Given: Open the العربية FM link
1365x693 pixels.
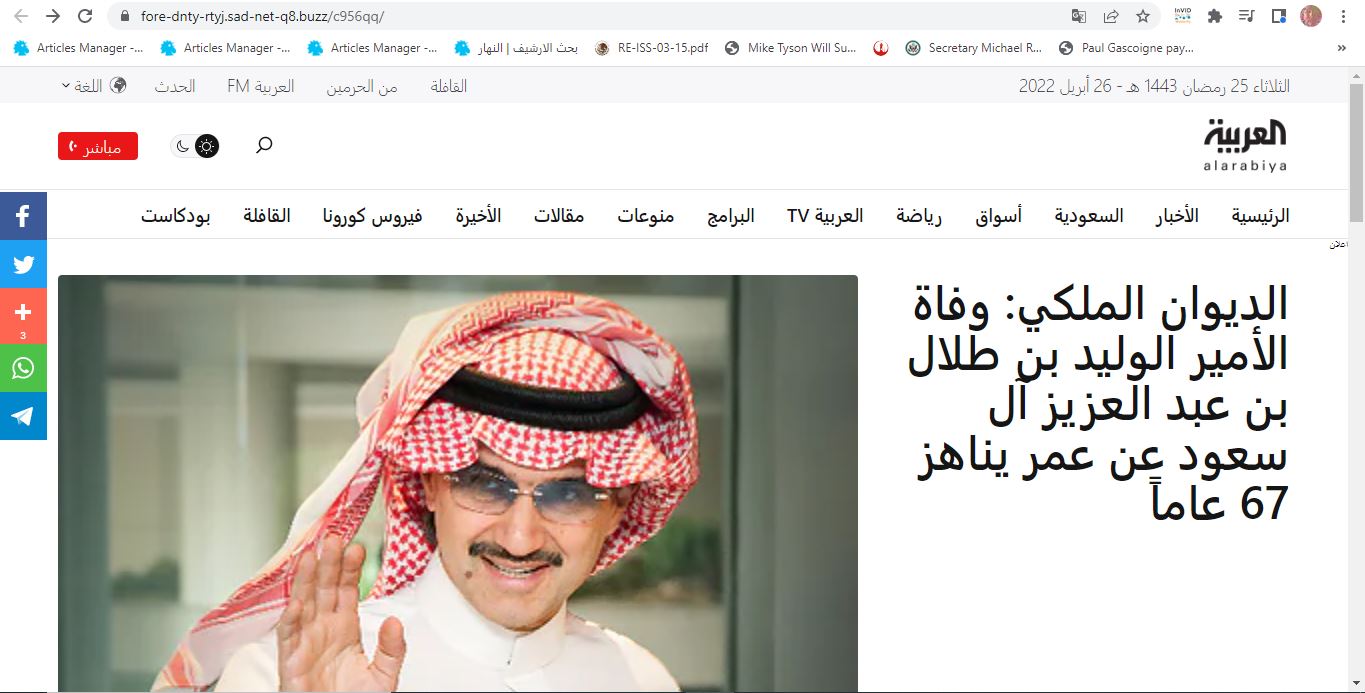Looking at the screenshot, I should pyautogui.click(x=260, y=86).
